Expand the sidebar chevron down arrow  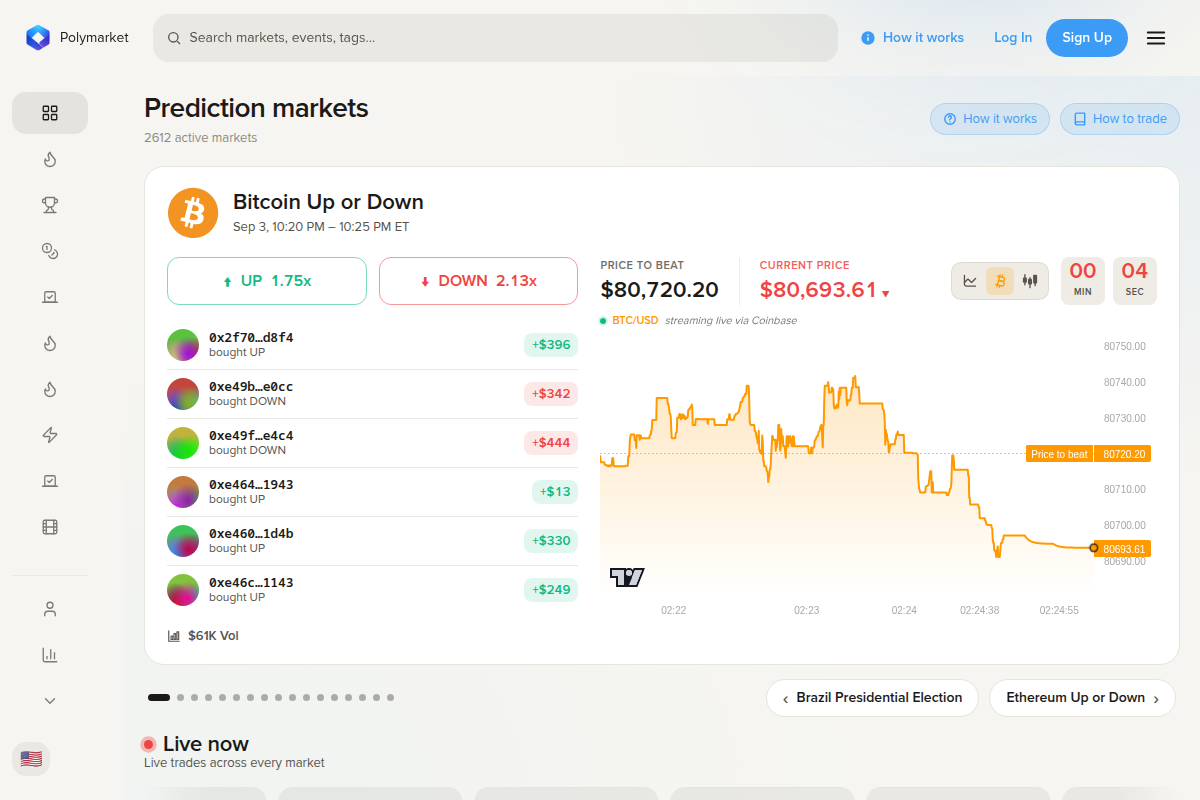click(x=50, y=701)
